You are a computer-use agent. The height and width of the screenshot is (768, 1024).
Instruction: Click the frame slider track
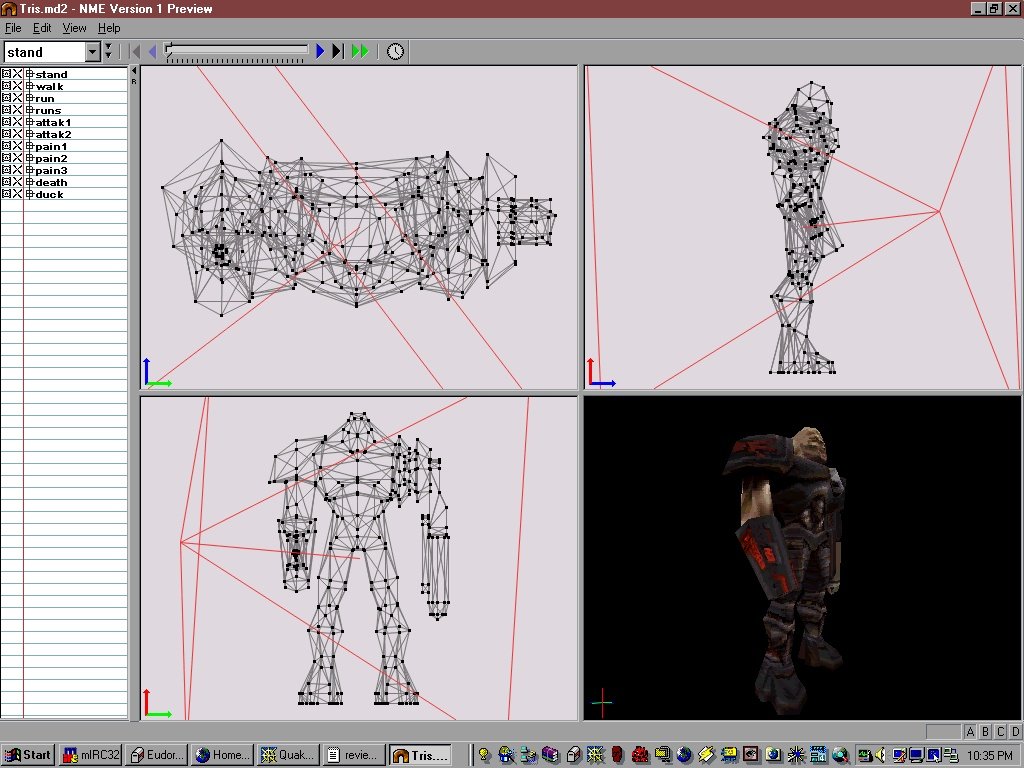pos(236,50)
